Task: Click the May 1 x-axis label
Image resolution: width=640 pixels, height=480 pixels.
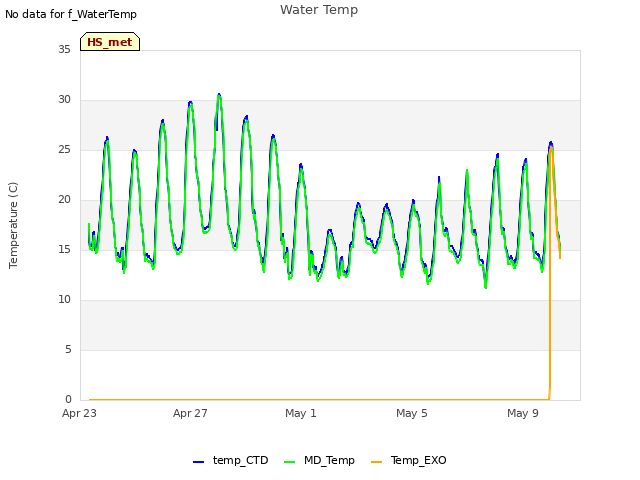Action: [301, 413]
